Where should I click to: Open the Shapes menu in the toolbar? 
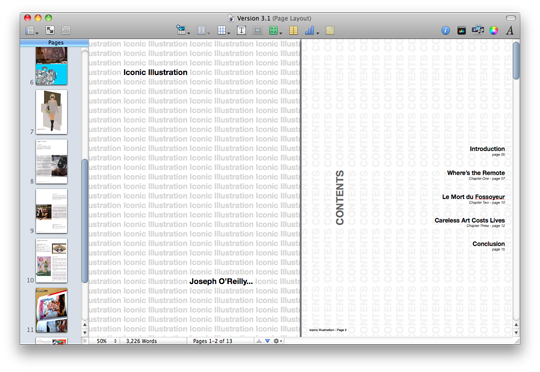275,31
